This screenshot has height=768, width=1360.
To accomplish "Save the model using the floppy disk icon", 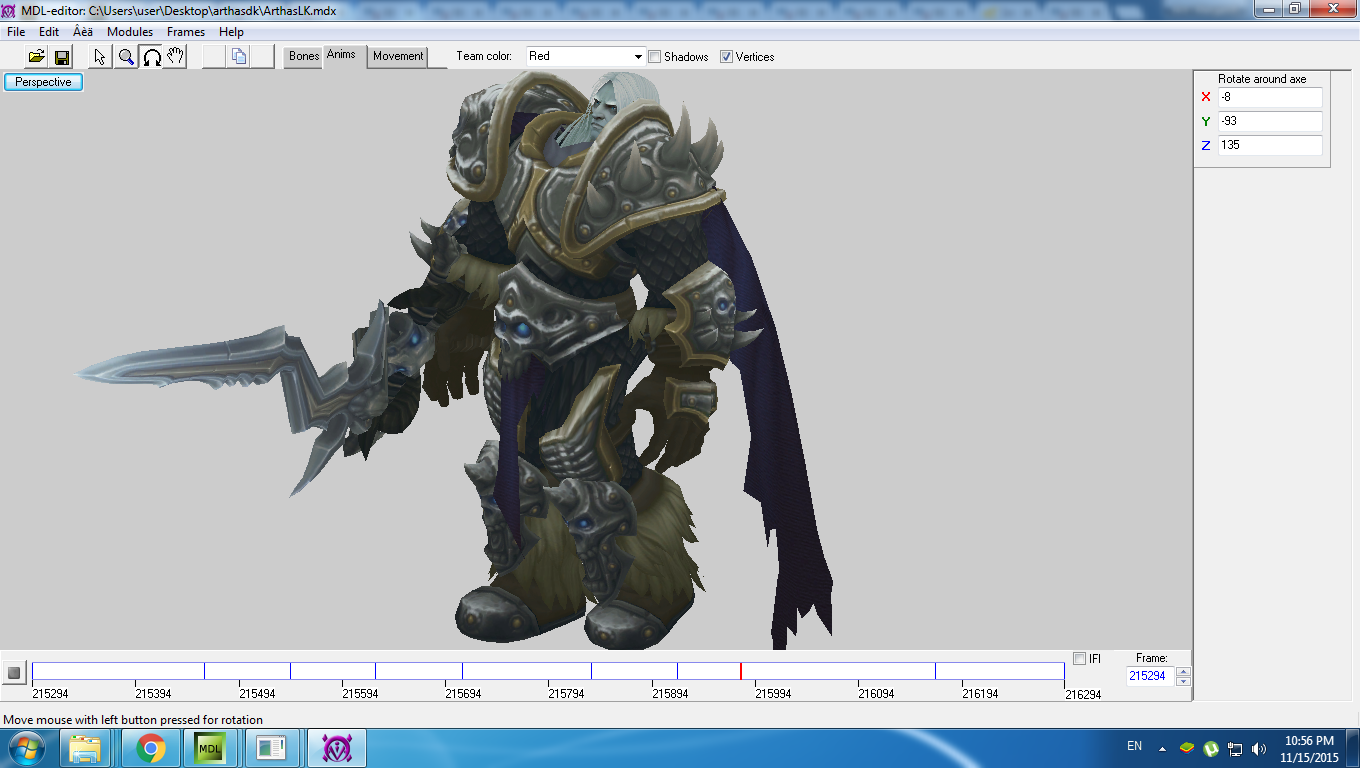I will pyautogui.click(x=62, y=57).
